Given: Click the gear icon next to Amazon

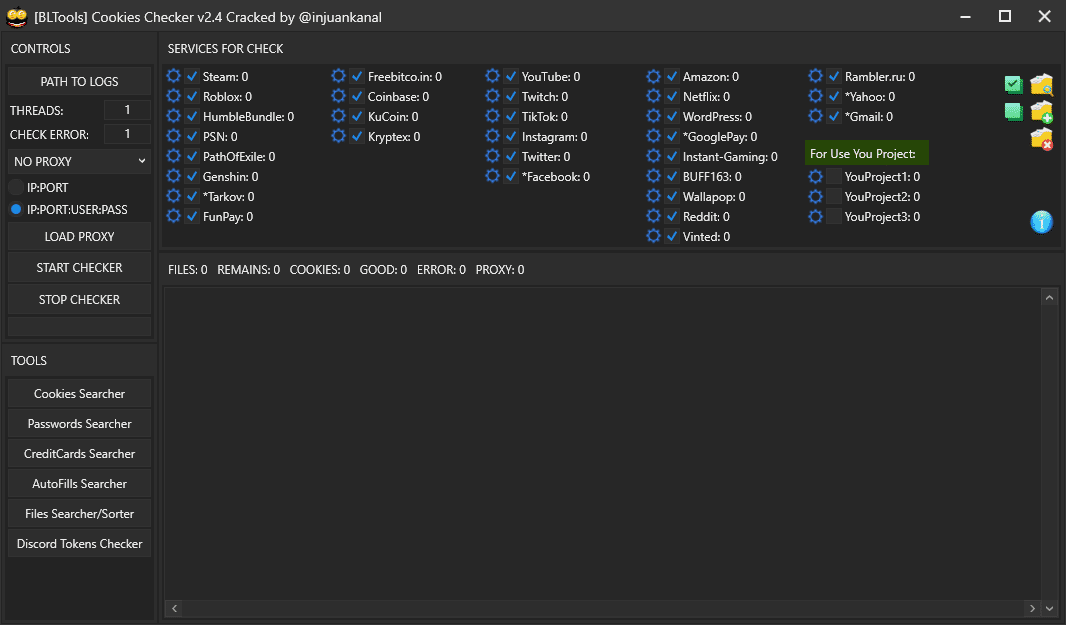Looking at the screenshot, I should tap(654, 77).
